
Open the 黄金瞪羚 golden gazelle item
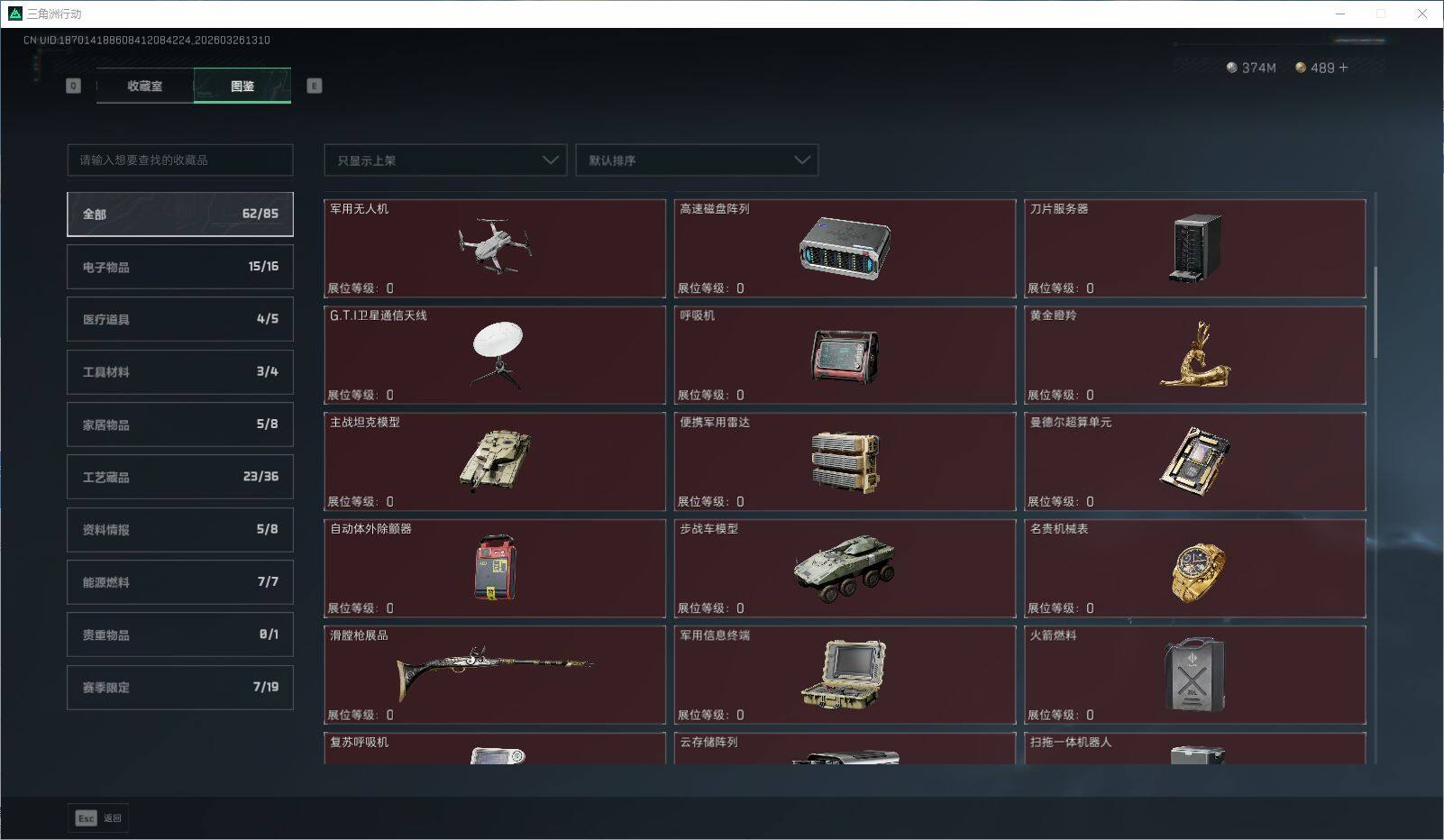point(1195,355)
